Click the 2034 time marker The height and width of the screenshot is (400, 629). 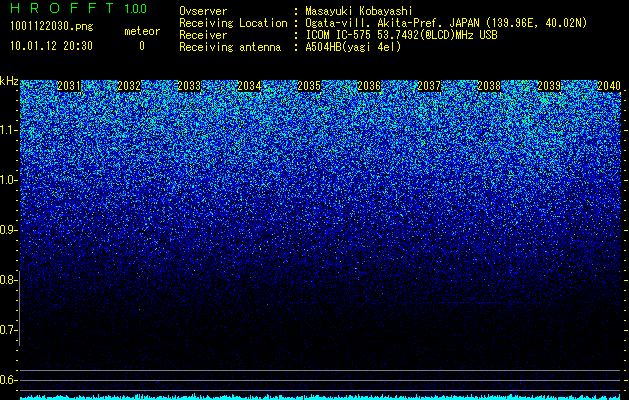click(x=249, y=86)
